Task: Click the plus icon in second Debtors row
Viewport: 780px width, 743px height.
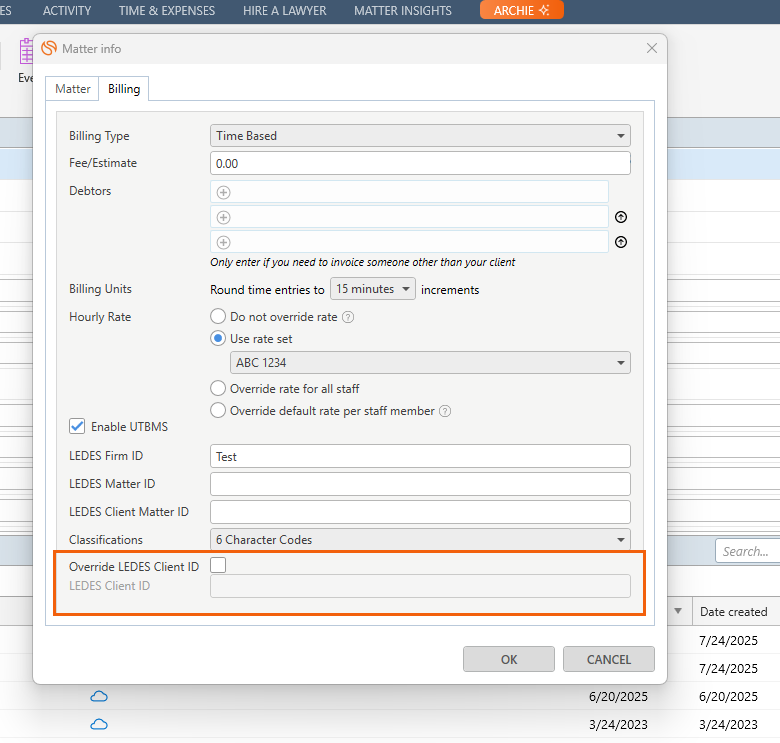Action: pyautogui.click(x=223, y=217)
